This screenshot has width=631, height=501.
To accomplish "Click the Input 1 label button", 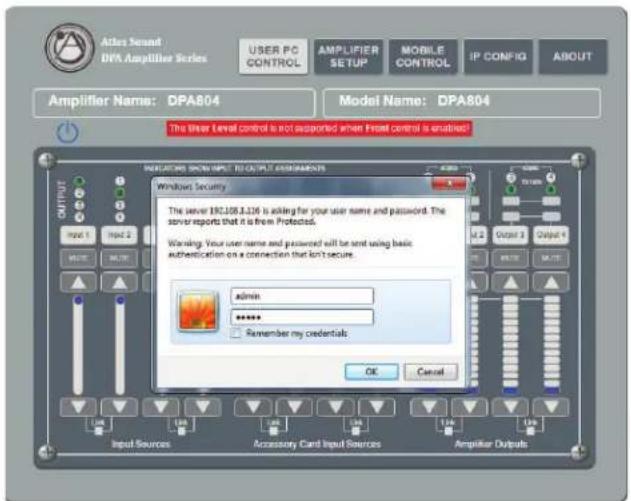I will pos(78,235).
